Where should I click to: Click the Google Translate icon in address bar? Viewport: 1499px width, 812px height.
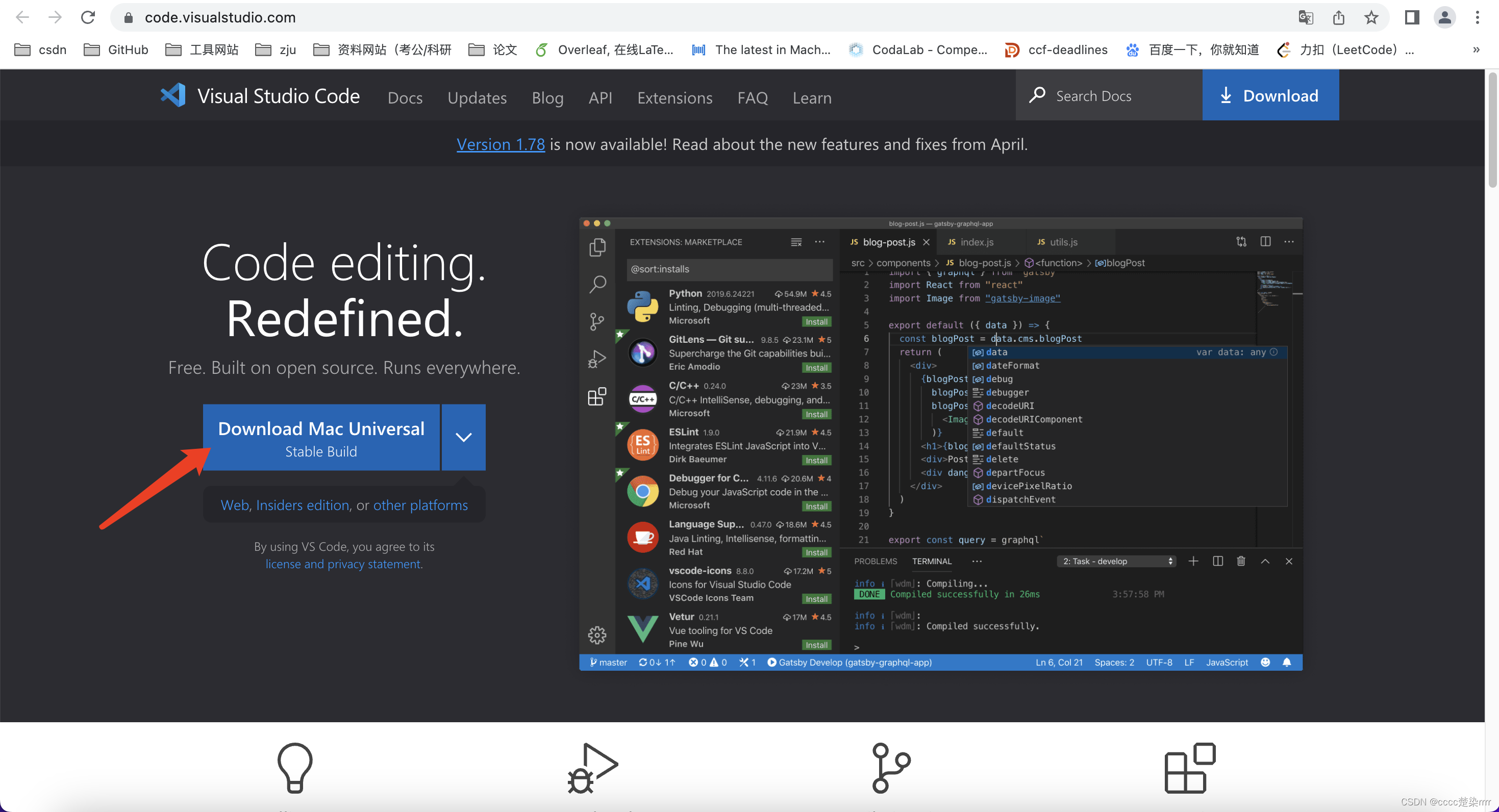pyautogui.click(x=1305, y=17)
